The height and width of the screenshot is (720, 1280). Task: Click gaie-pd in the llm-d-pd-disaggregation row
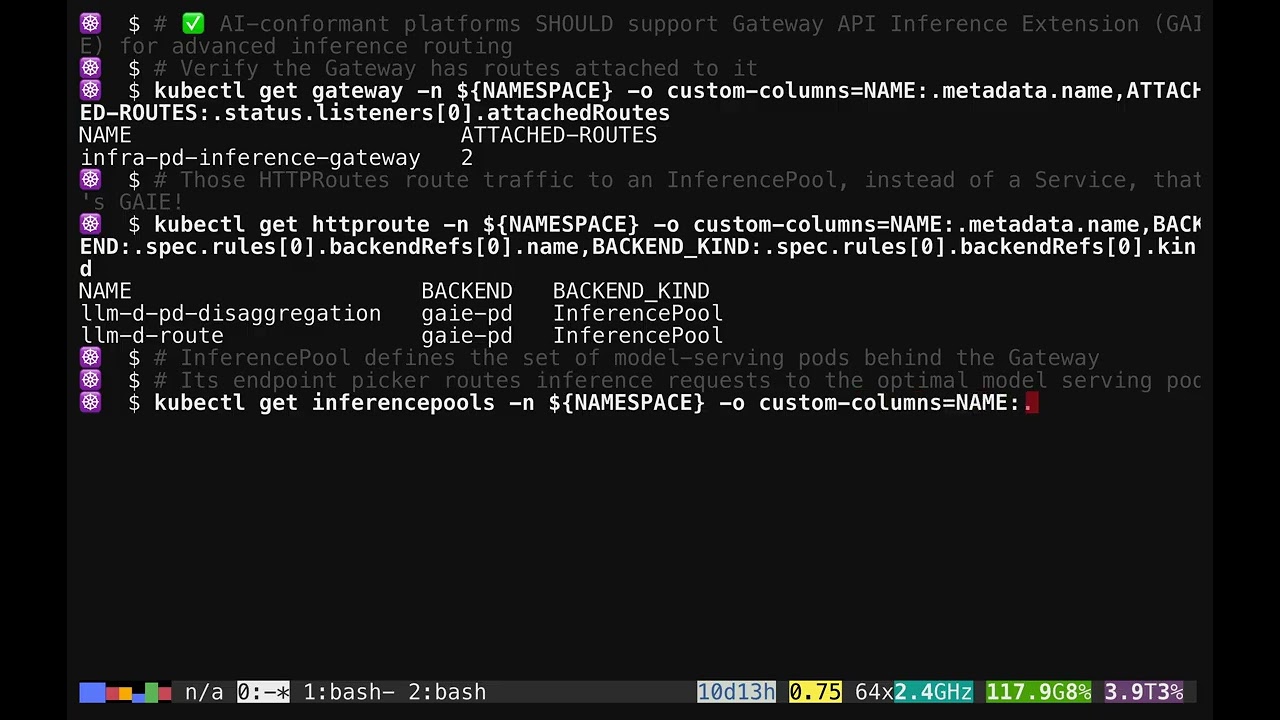(x=467, y=313)
